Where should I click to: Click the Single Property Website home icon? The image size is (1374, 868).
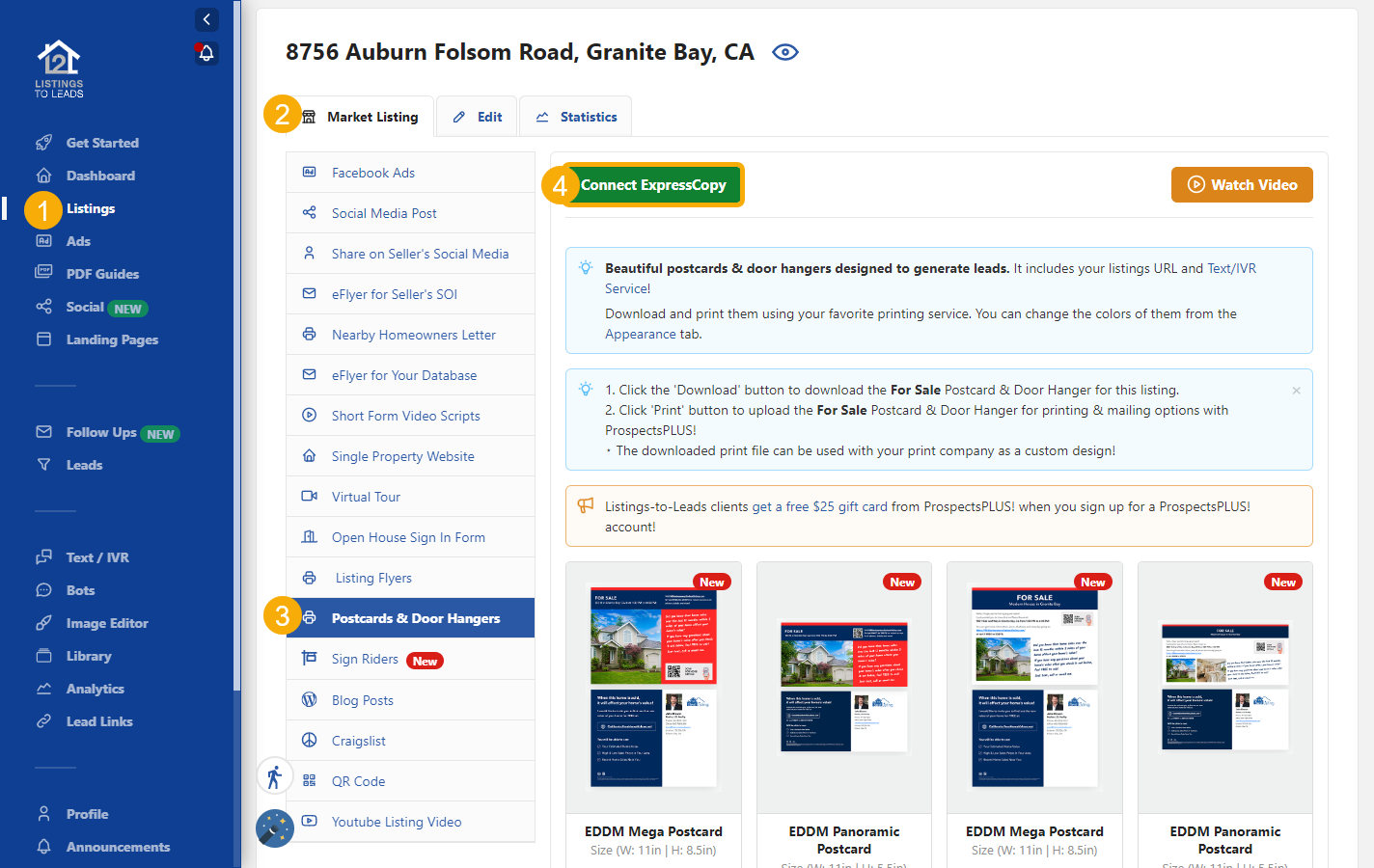click(309, 456)
